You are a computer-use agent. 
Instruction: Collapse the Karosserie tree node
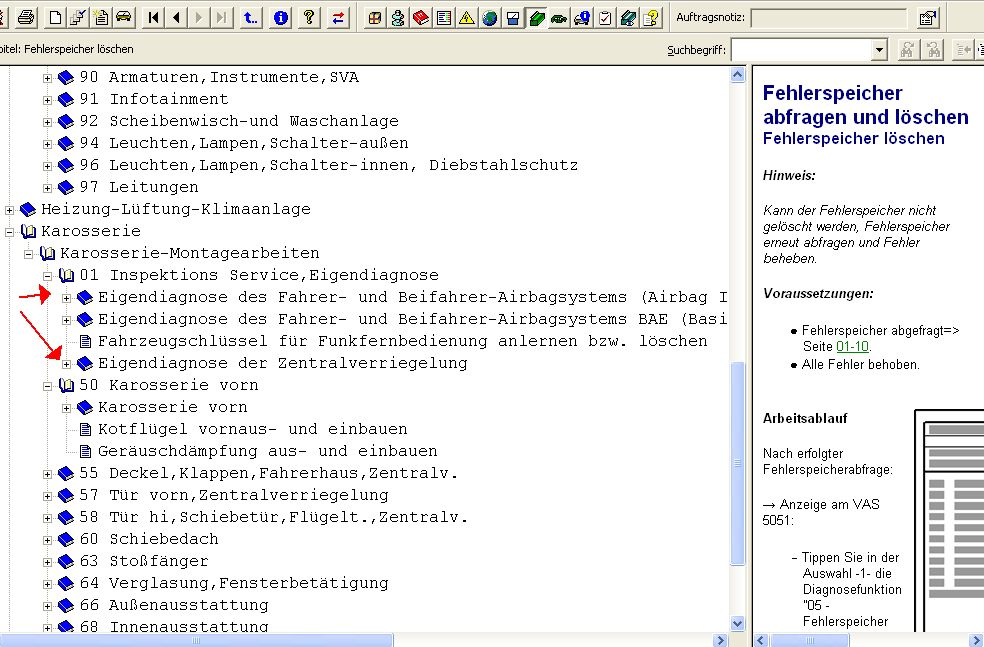(x=10, y=231)
